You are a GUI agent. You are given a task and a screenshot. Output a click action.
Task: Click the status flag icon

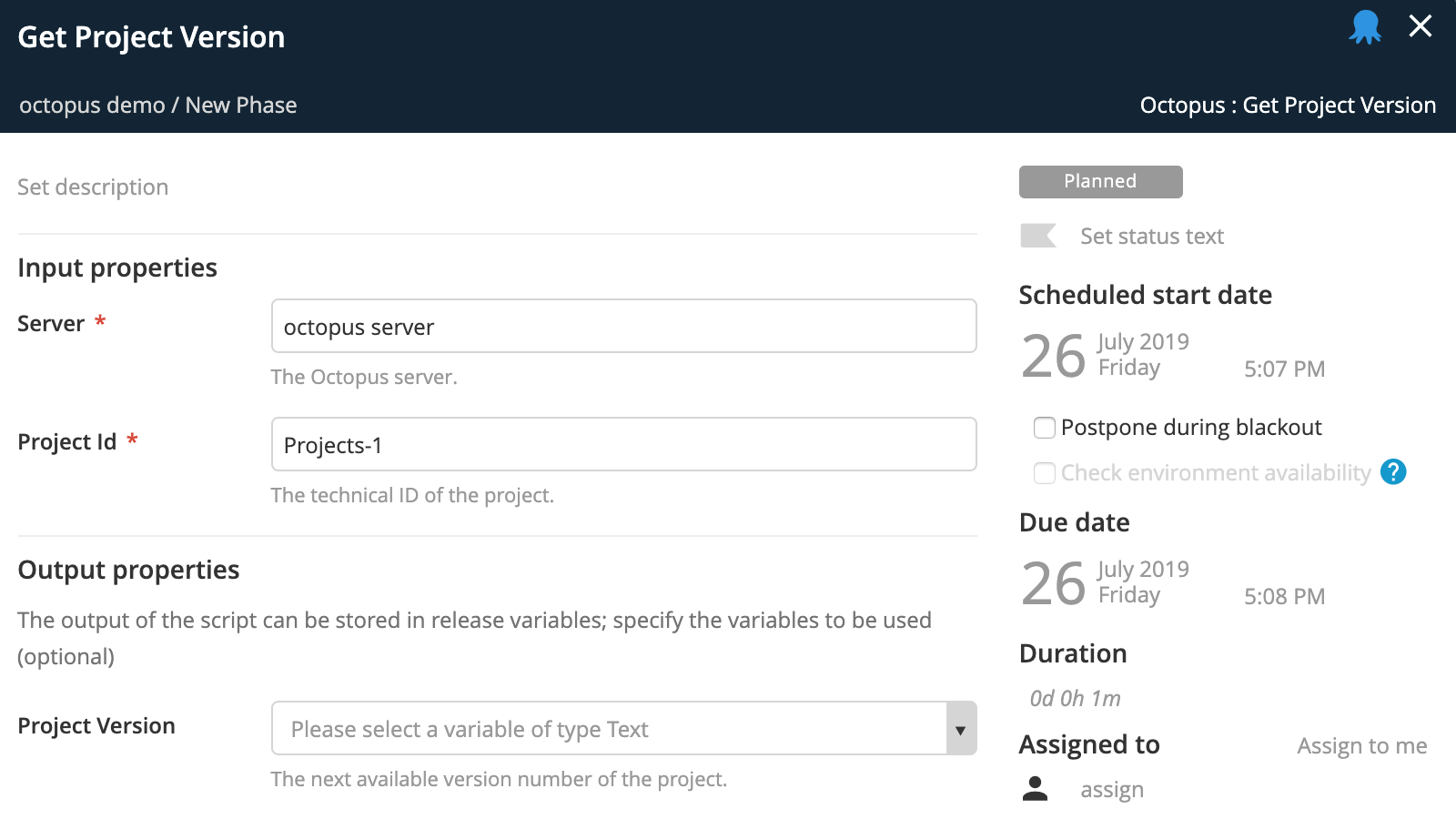(x=1038, y=236)
